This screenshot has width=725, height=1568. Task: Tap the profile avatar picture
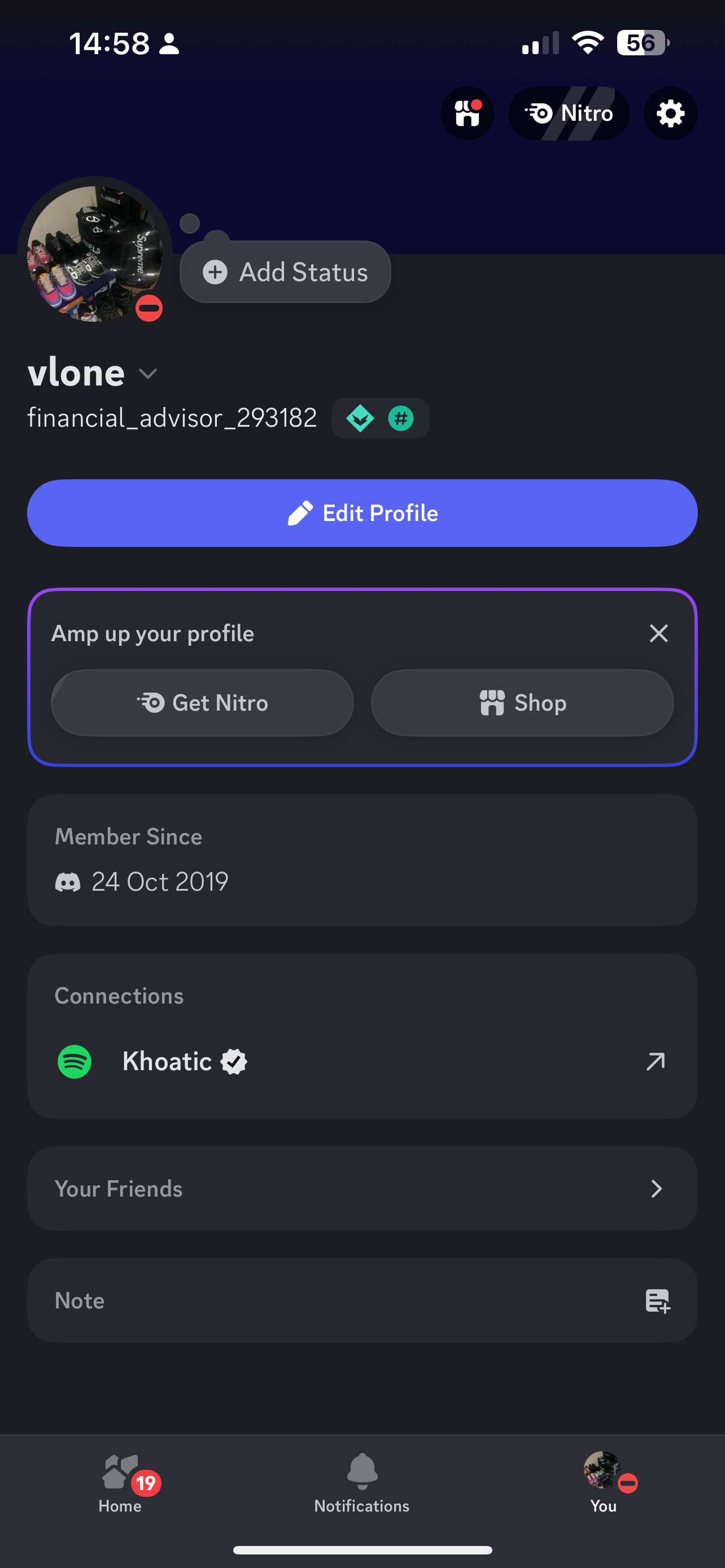(94, 254)
